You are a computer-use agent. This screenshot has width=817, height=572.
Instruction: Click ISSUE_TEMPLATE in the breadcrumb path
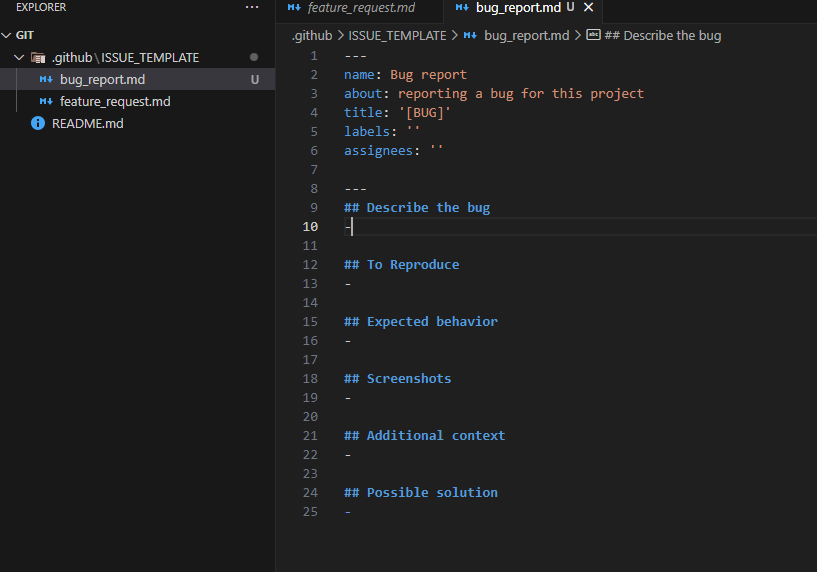click(397, 35)
